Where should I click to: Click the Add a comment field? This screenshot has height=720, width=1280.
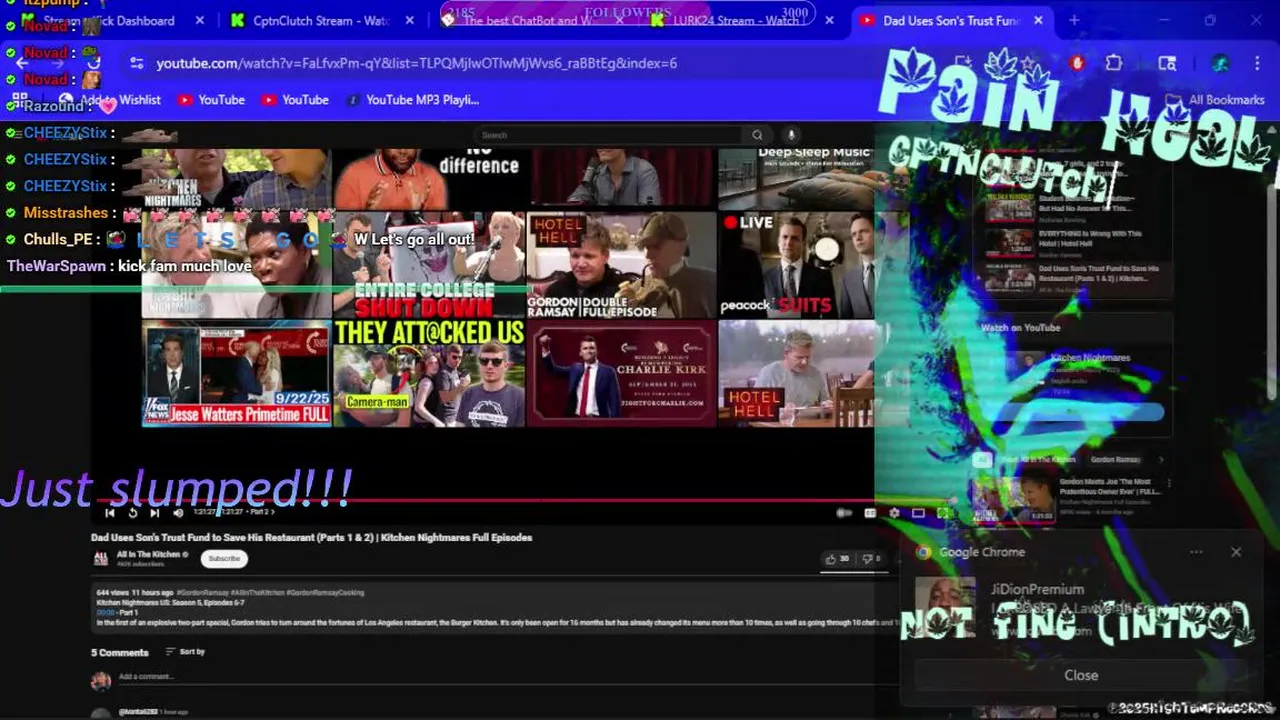(x=500, y=677)
